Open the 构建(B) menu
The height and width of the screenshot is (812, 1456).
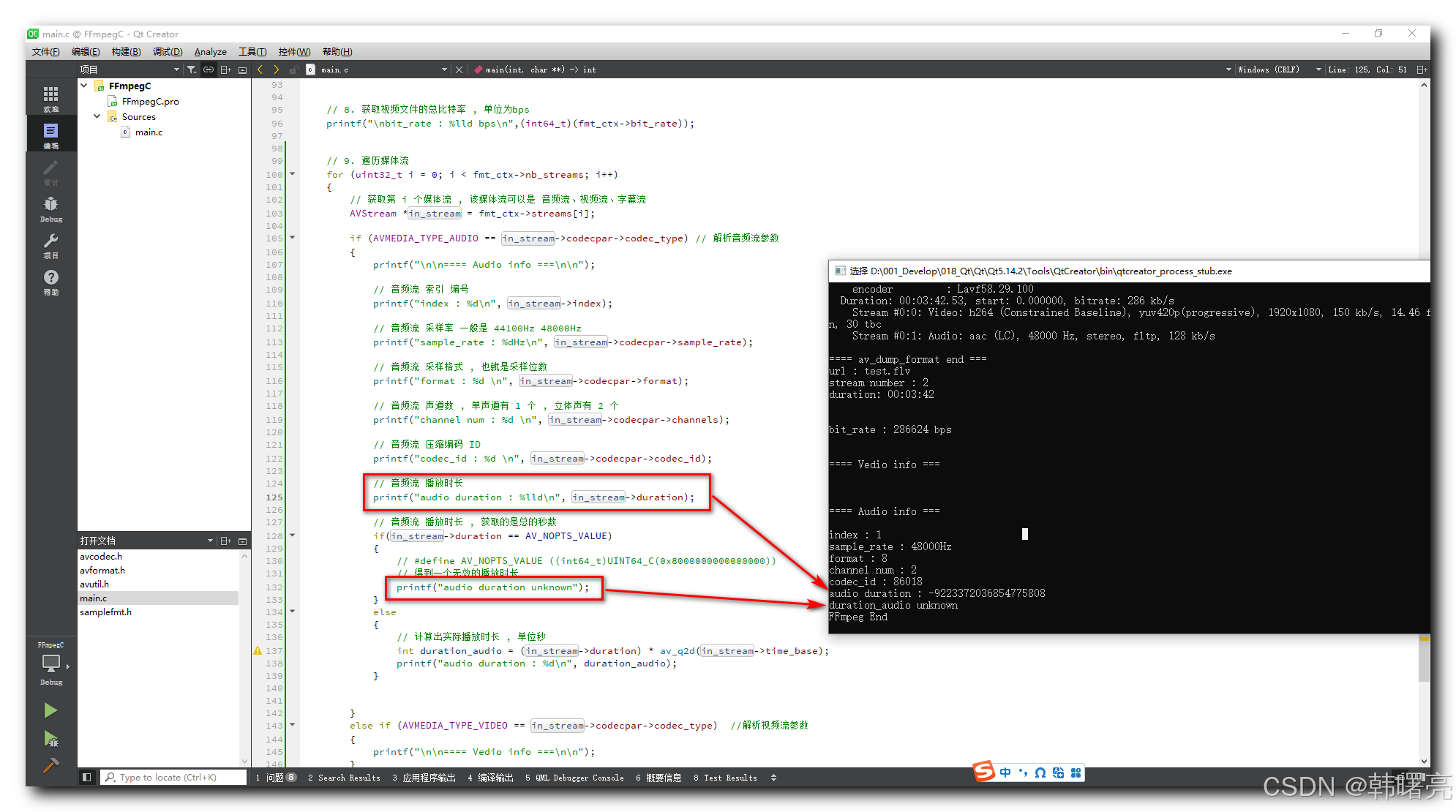126,52
